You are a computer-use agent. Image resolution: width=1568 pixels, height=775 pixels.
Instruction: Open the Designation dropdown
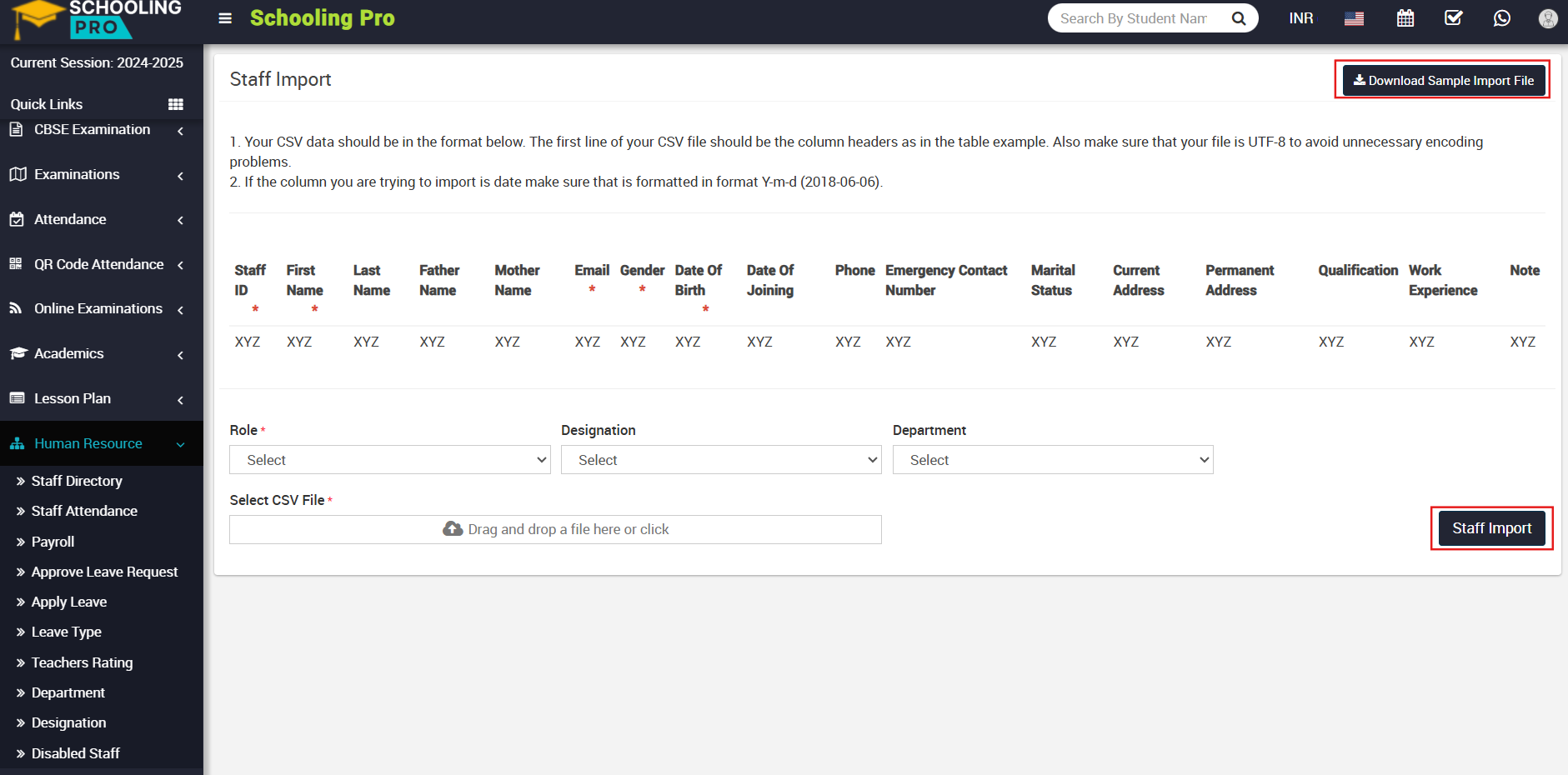point(721,460)
